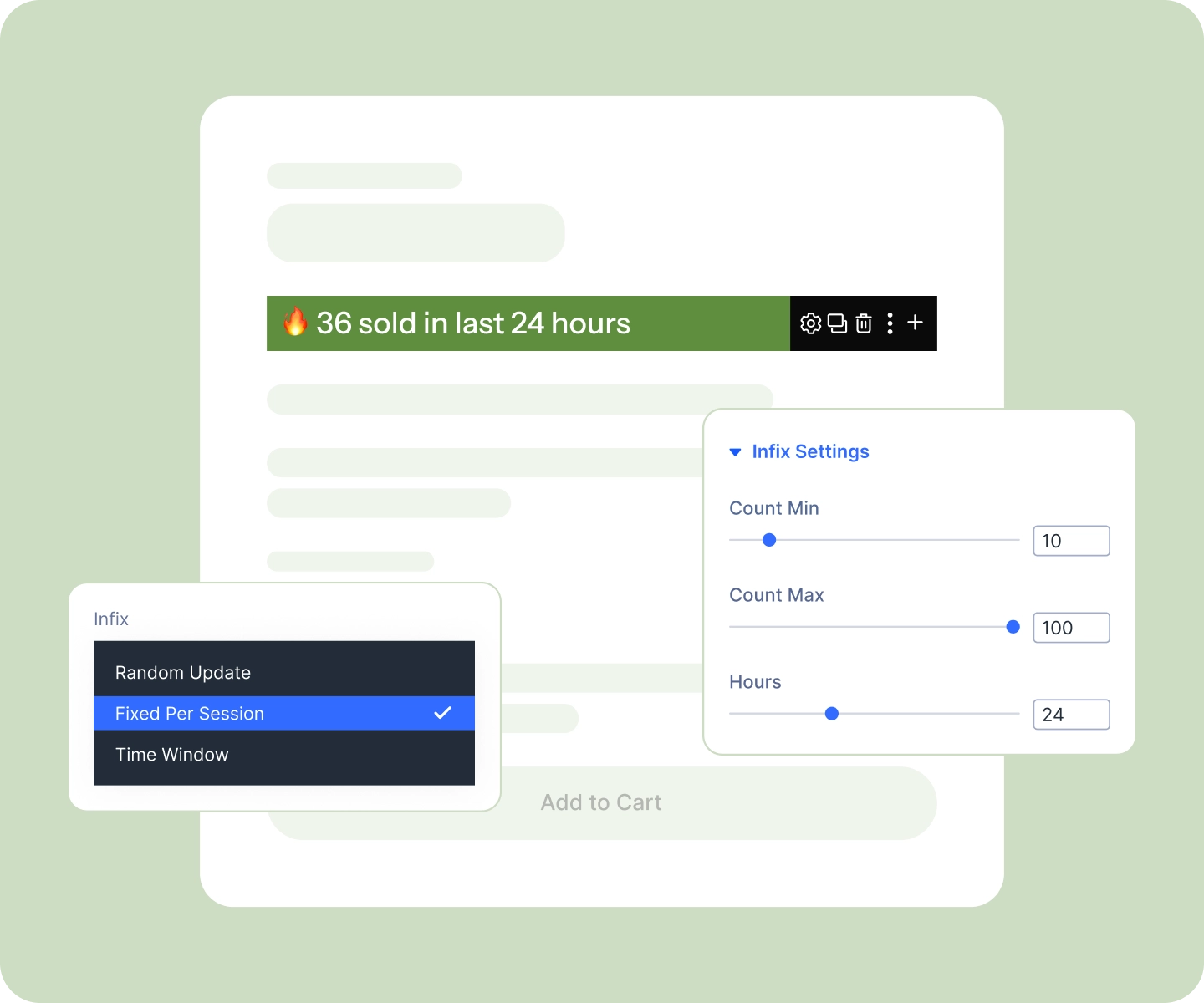Image resolution: width=1204 pixels, height=1003 pixels.
Task: Click the Count Min label
Action: point(774,508)
